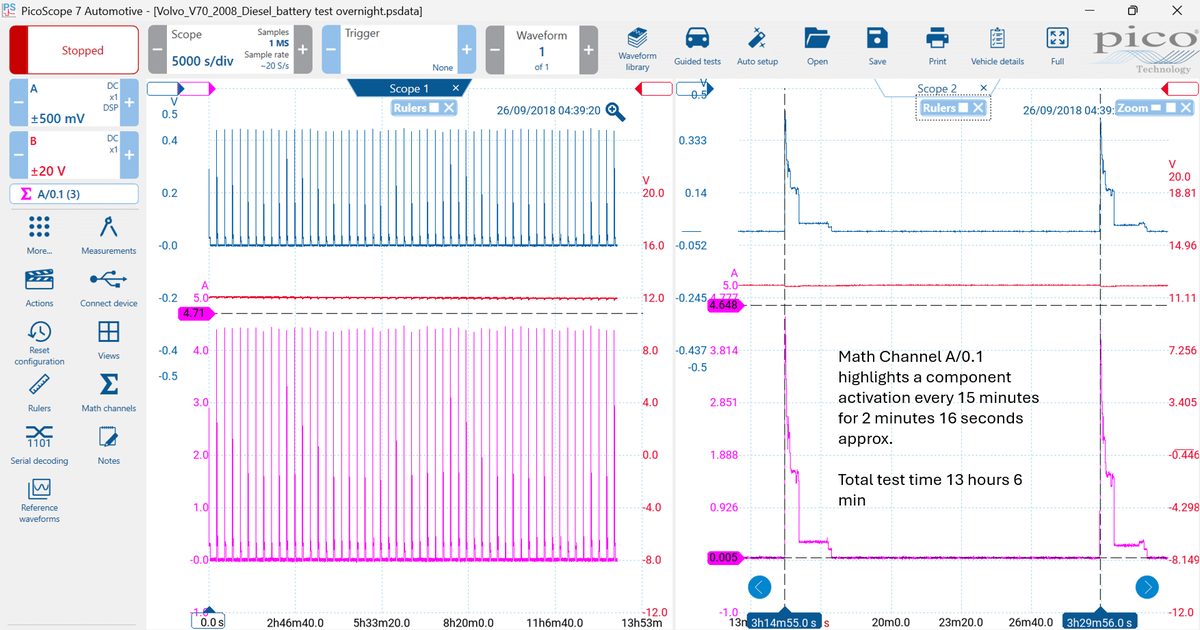
Task: Close the Scope 1 Rulers legend
Action: tap(449, 108)
